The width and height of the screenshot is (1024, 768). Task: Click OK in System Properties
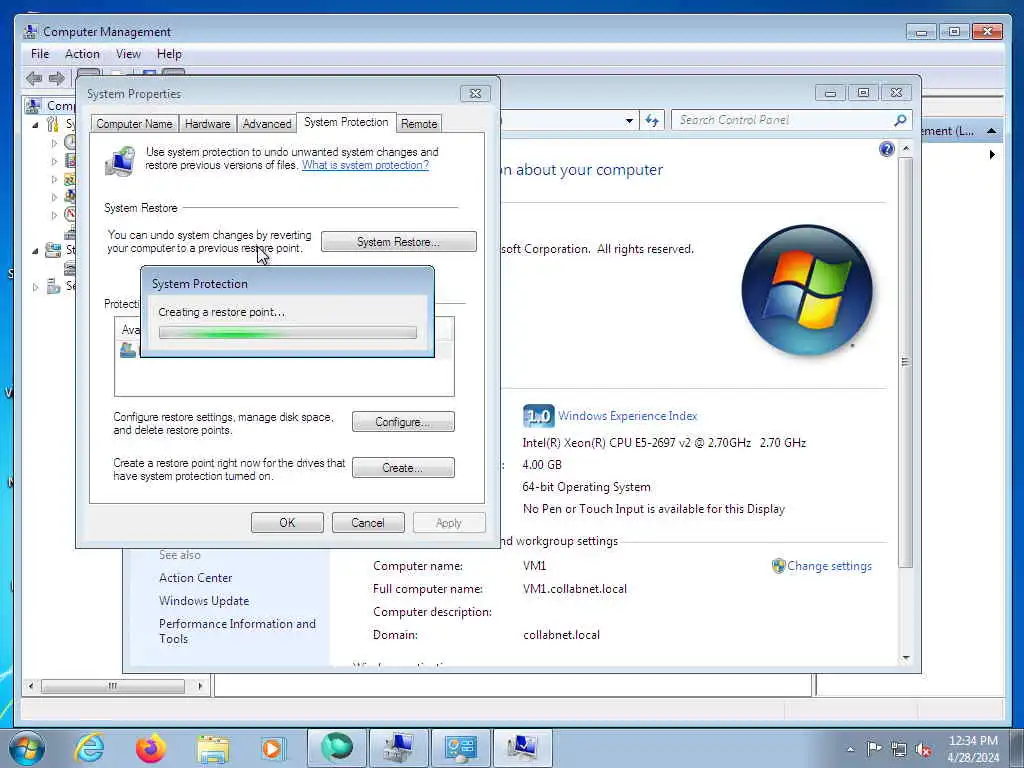tap(287, 522)
